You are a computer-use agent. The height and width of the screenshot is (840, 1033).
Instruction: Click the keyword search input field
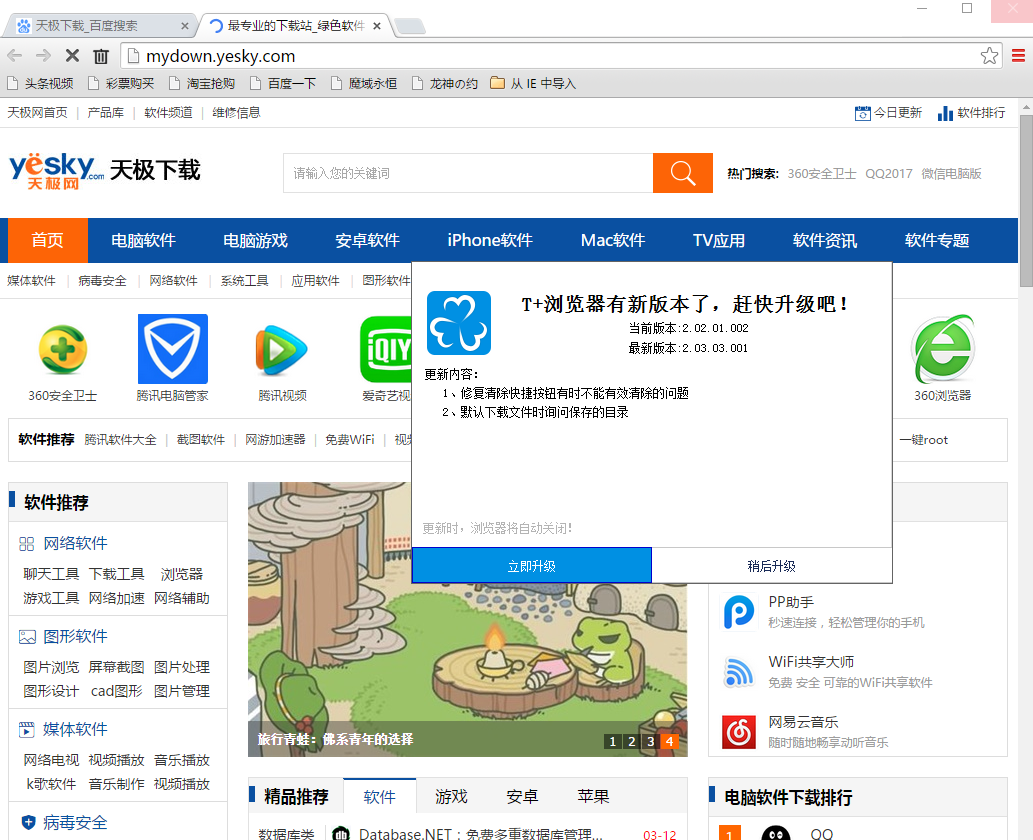468,173
